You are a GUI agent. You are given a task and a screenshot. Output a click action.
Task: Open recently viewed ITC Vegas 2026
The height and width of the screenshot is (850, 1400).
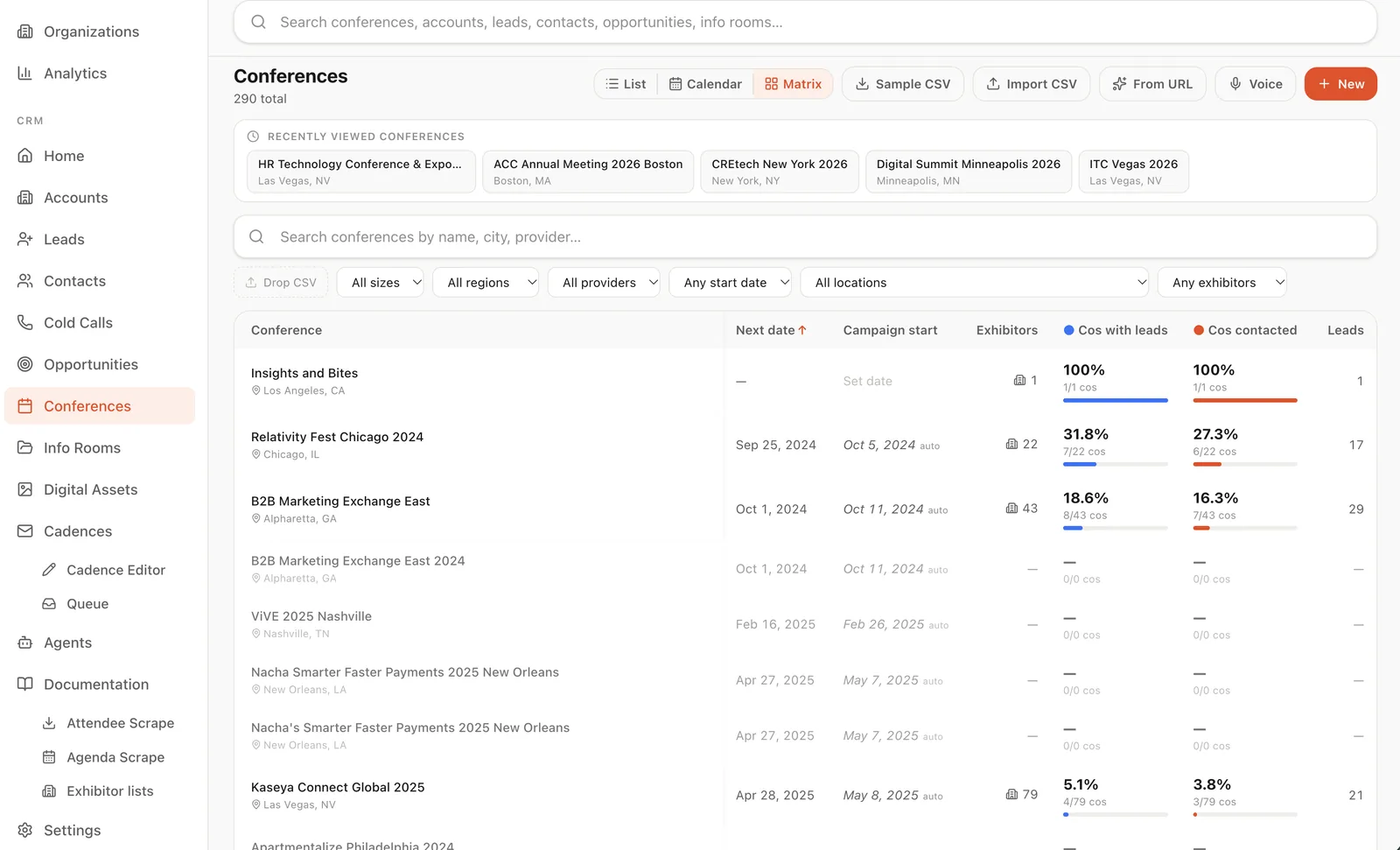click(x=1133, y=172)
